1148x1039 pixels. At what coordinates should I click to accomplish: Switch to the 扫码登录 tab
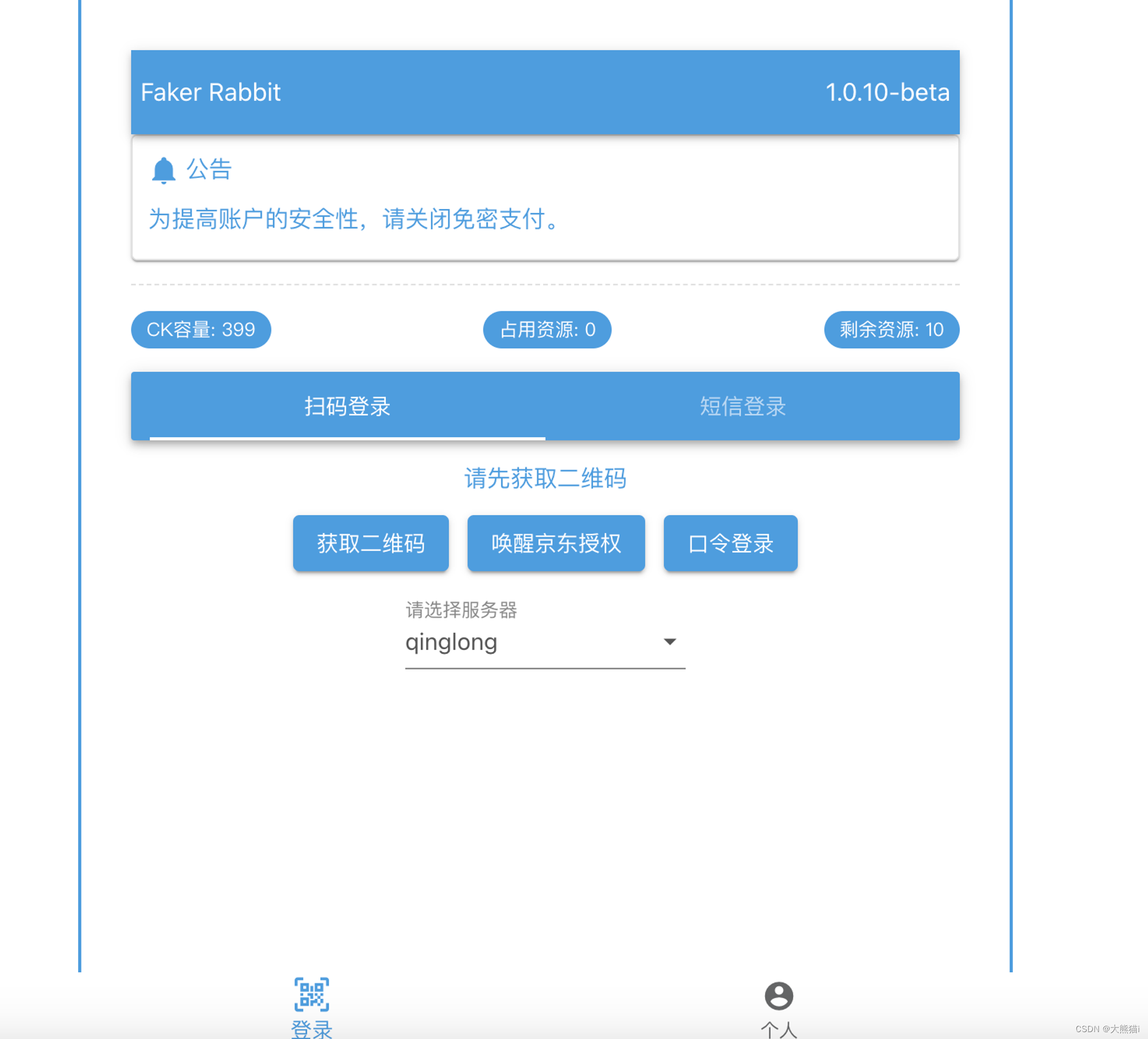pos(347,406)
